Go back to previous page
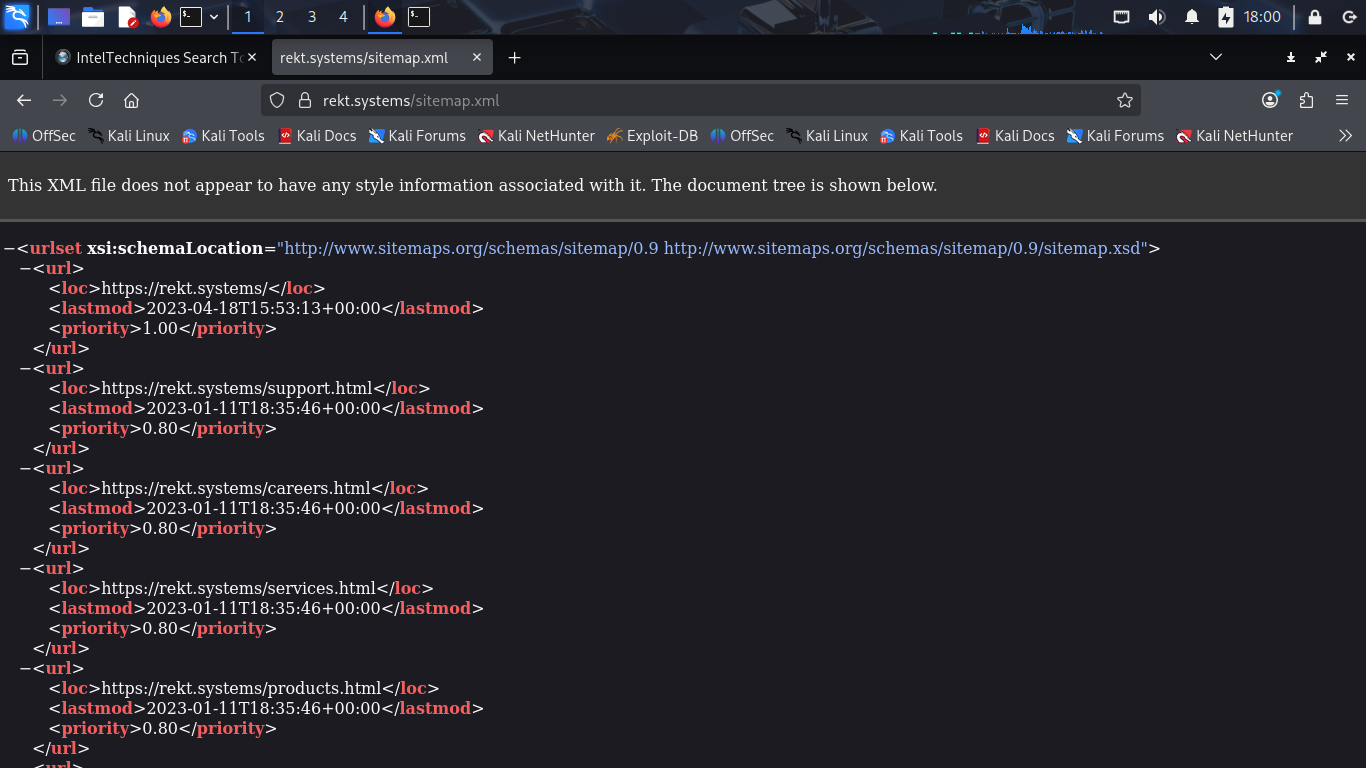The height and width of the screenshot is (768, 1366). (24, 100)
